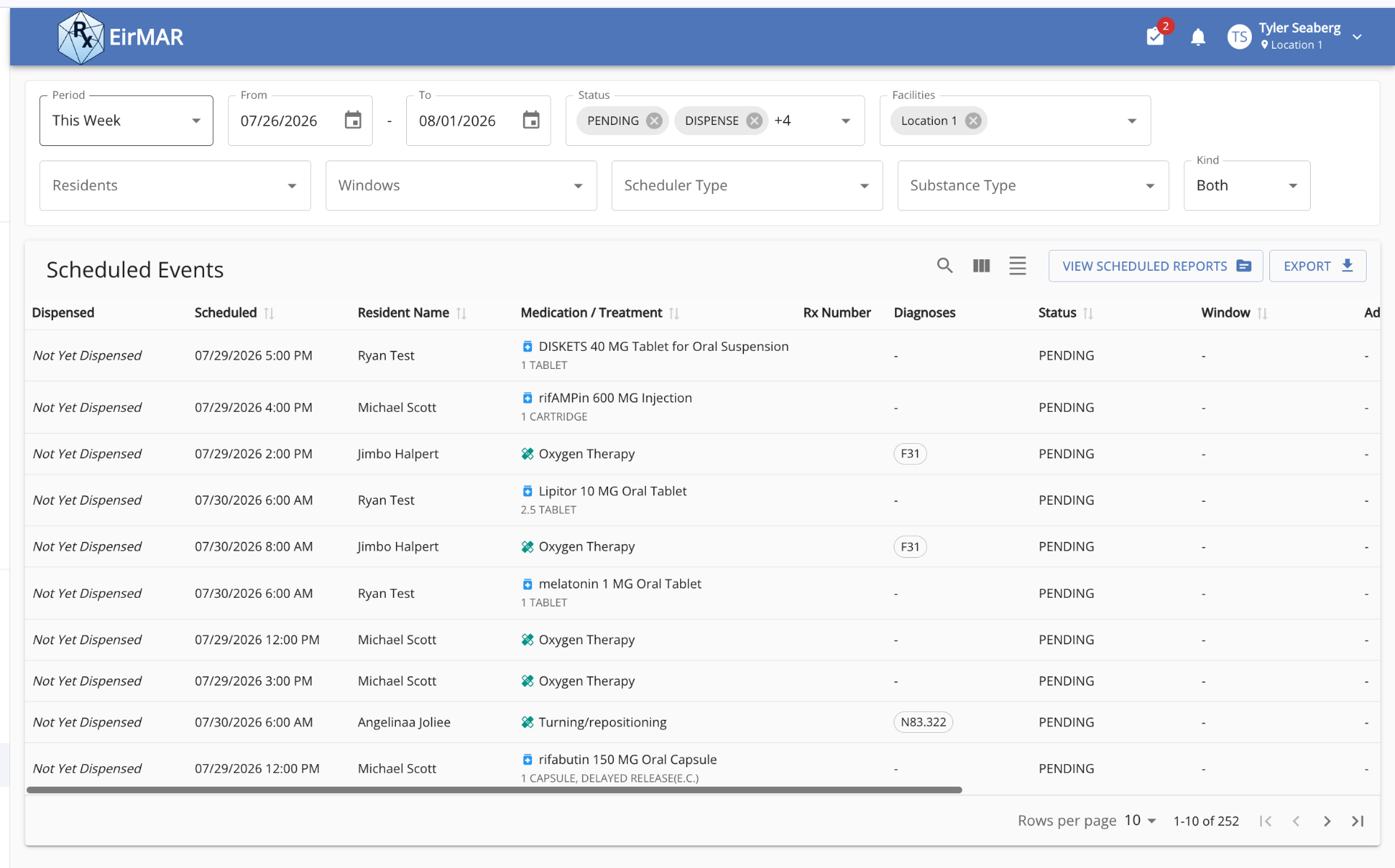Open the column visibility icon
Image resolution: width=1395 pixels, height=868 pixels.
[982, 266]
